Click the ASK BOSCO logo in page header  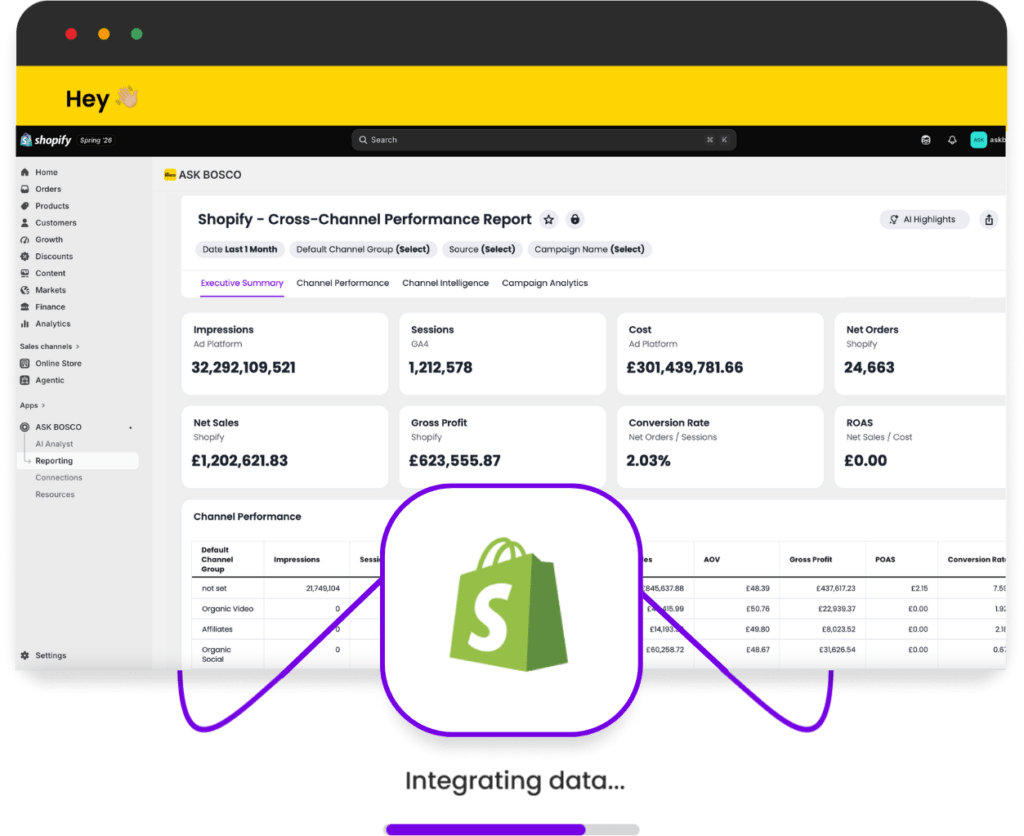(170, 174)
